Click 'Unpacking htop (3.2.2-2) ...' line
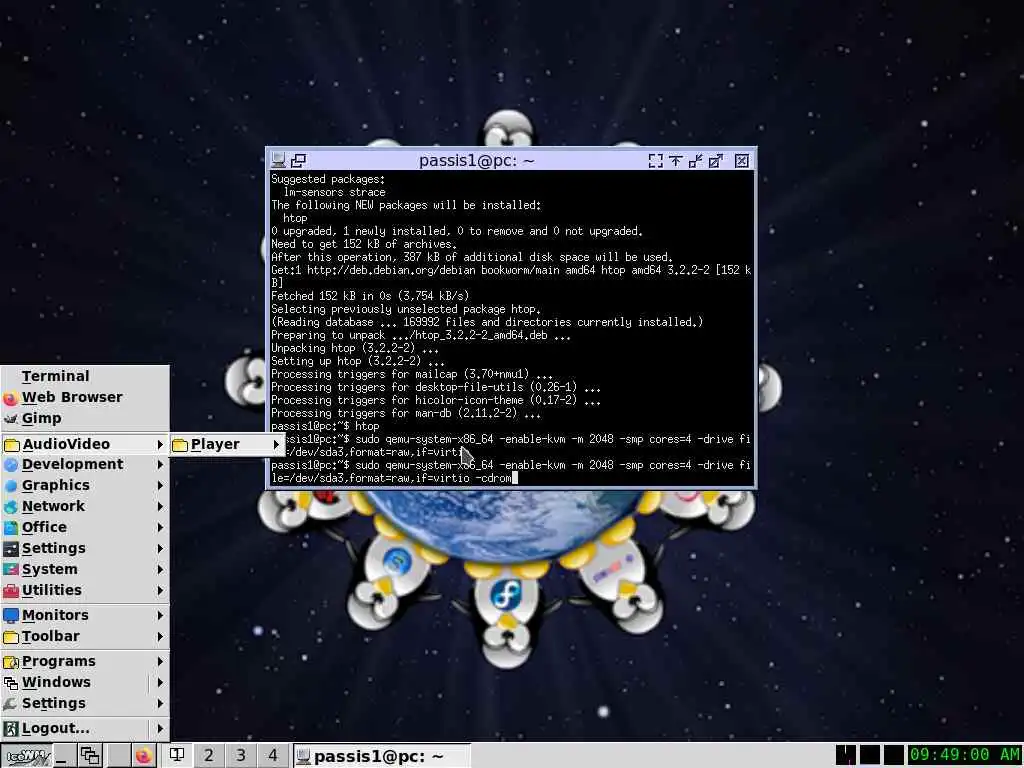 (355, 348)
